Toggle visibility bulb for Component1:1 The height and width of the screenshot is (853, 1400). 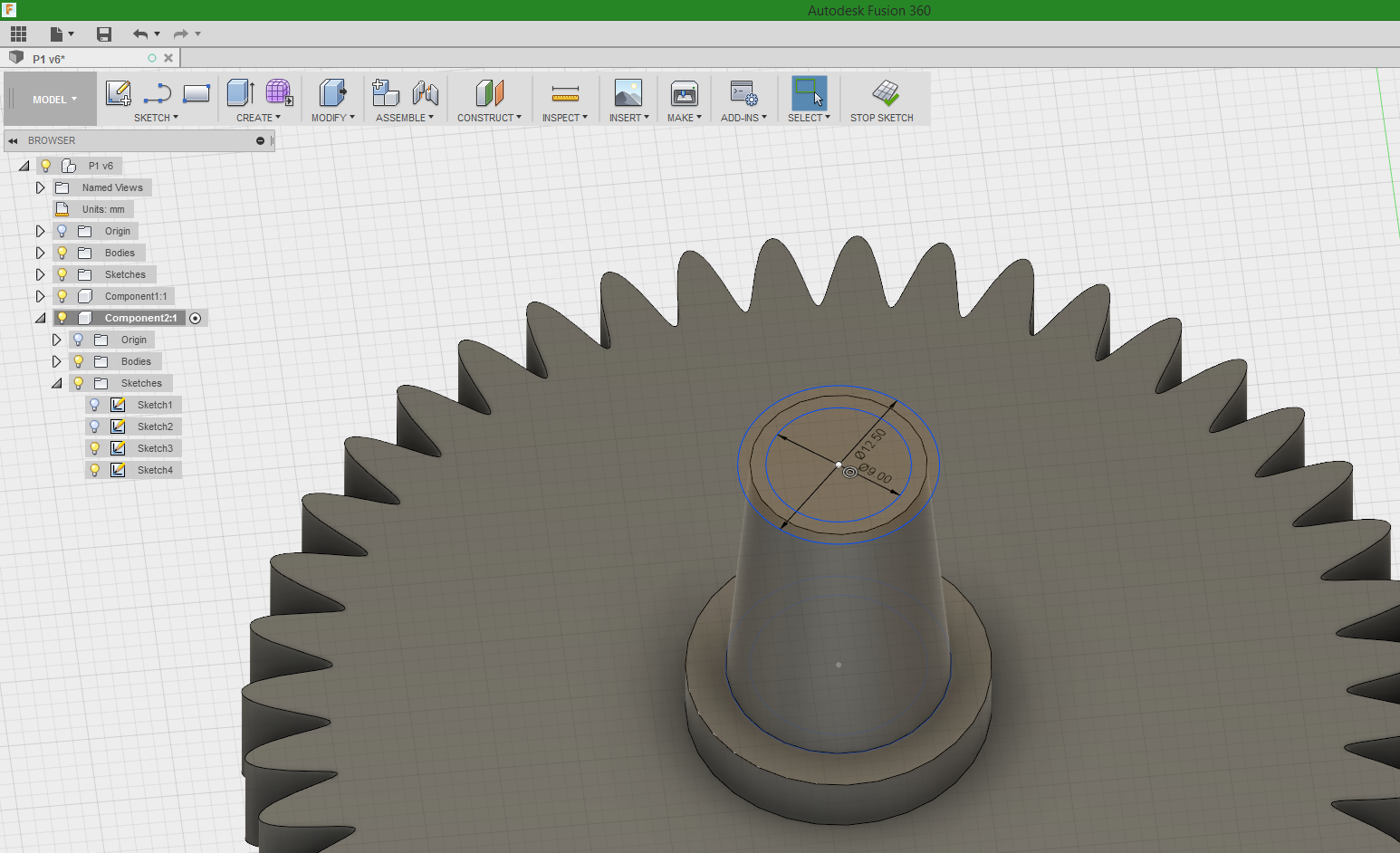(x=62, y=296)
